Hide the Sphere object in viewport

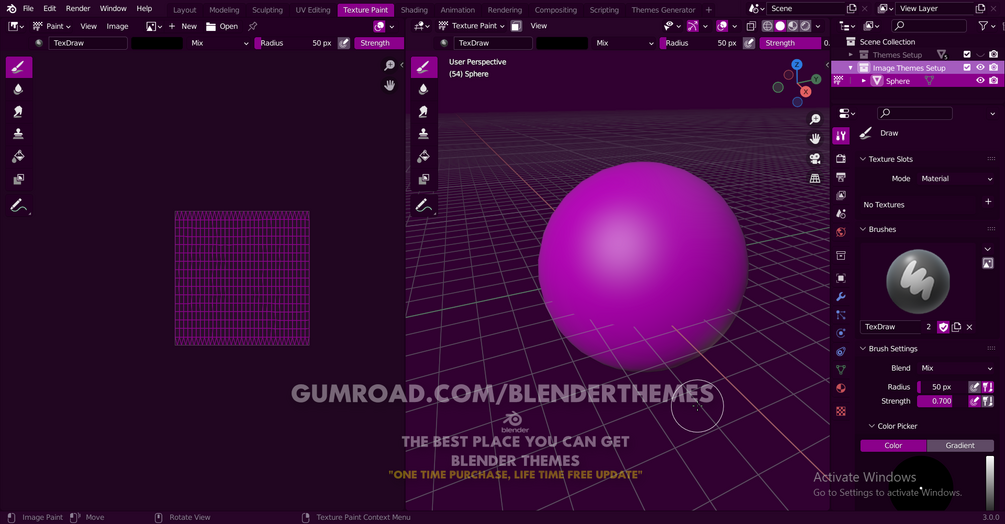pos(980,81)
